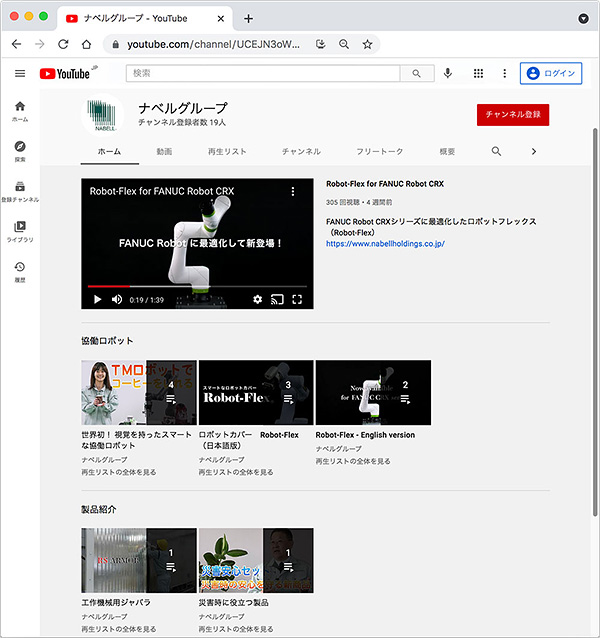Open Home in left sidebar
Viewport: 600px width, 638px height.
20,111
